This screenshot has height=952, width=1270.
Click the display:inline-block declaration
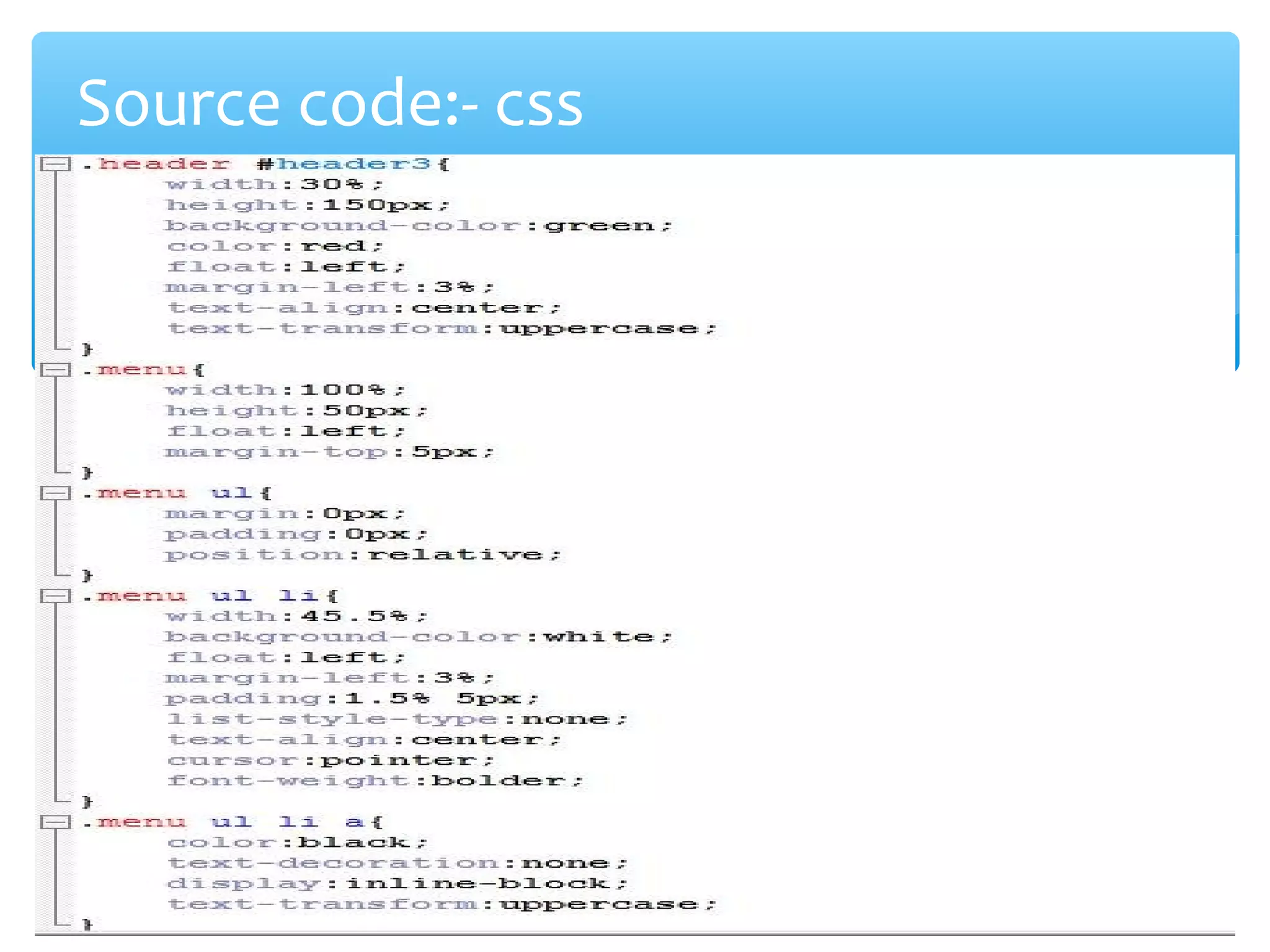pos(397,883)
